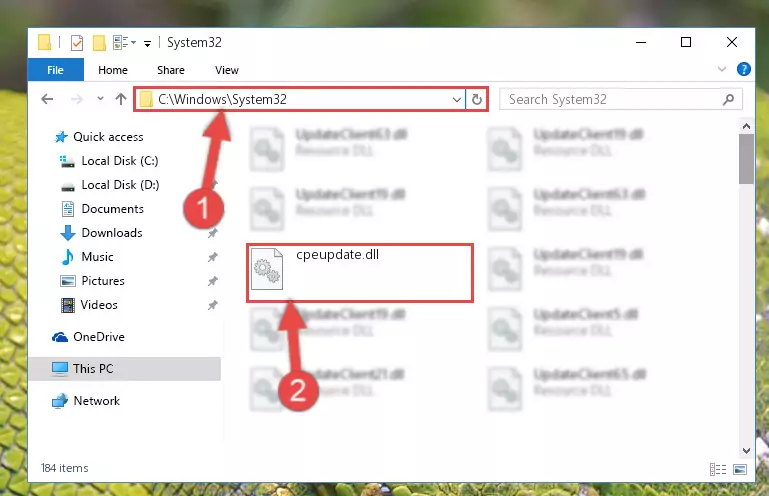Expand the ribbon using the chevron
Screen dimensions: 769x496
tap(721, 69)
